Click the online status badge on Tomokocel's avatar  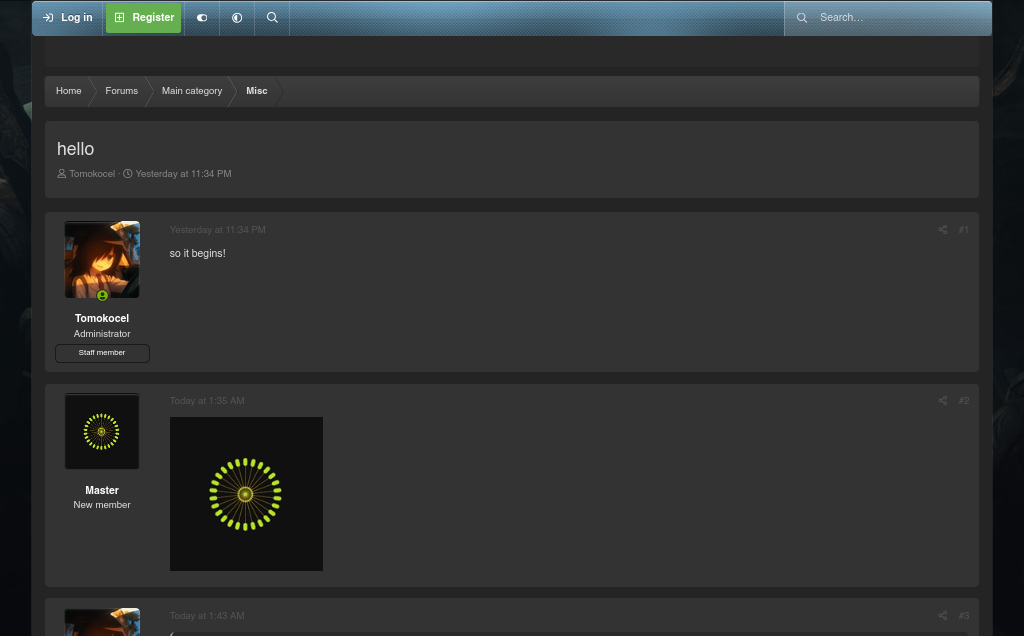(103, 296)
